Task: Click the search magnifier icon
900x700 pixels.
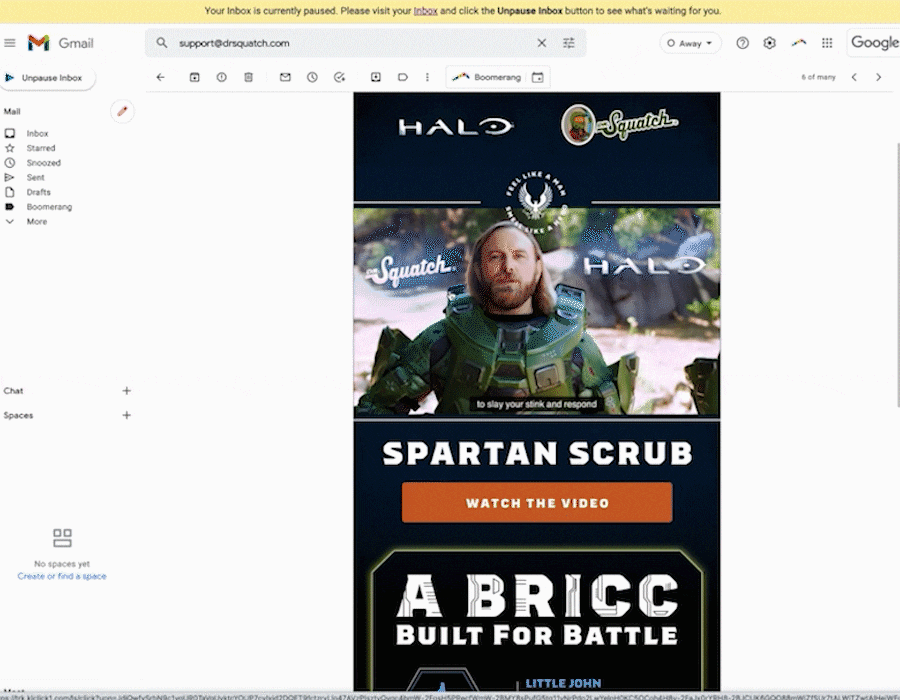Action: [x=162, y=43]
